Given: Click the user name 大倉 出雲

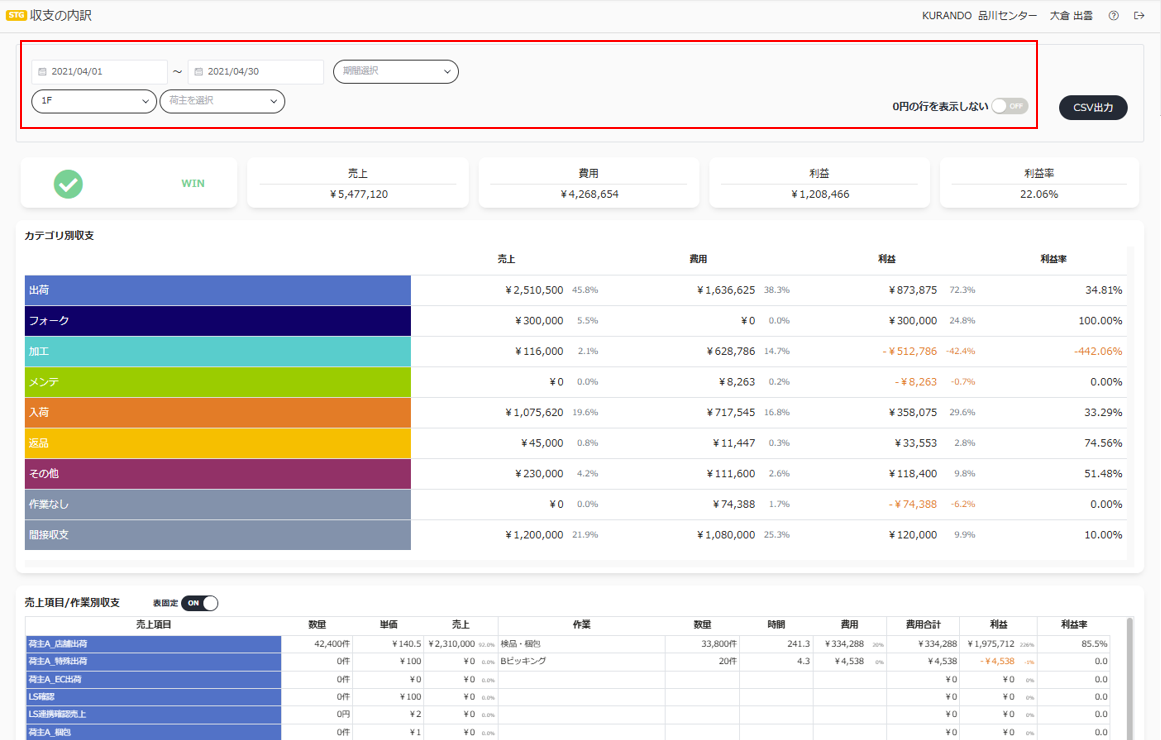Looking at the screenshot, I should click(x=1071, y=16).
